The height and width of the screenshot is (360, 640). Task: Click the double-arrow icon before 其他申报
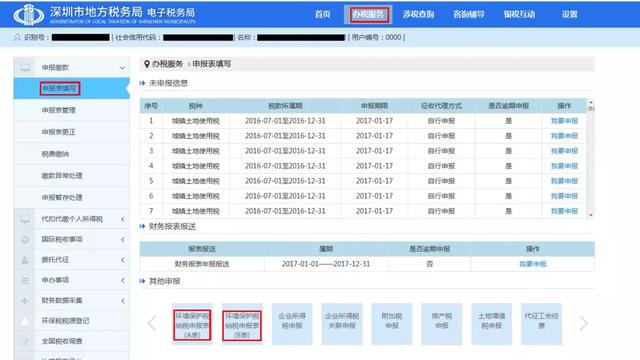tap(142, 281)
